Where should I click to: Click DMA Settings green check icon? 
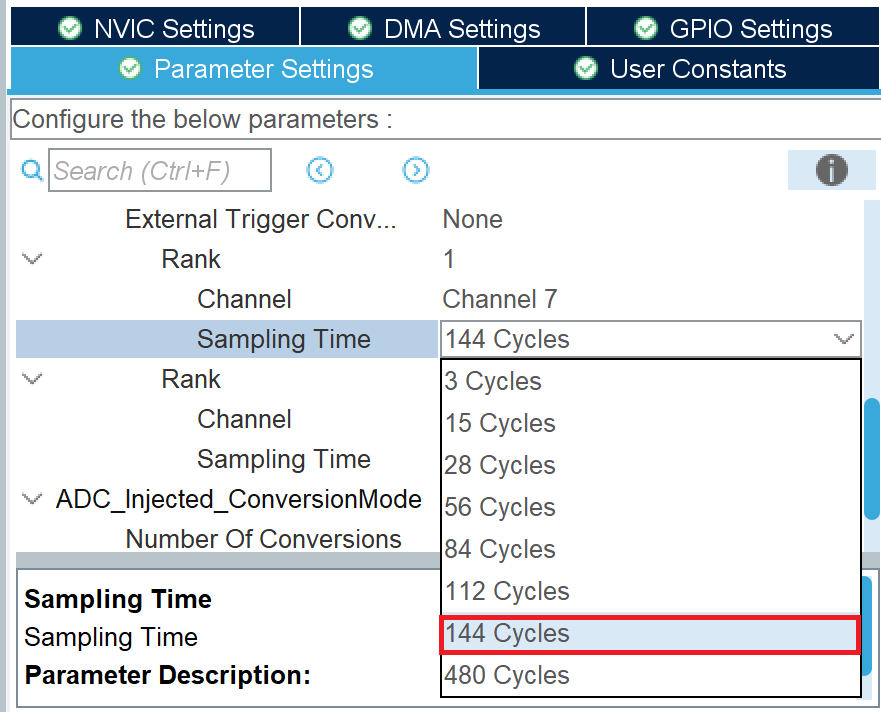pos(360,28)
